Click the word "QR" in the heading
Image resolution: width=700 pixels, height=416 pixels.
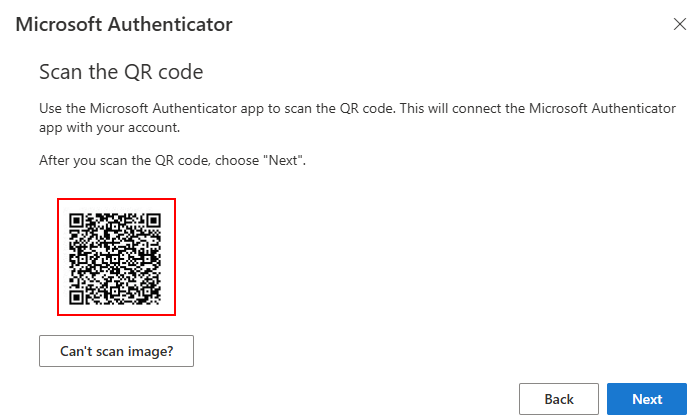[x=138, y=72]
